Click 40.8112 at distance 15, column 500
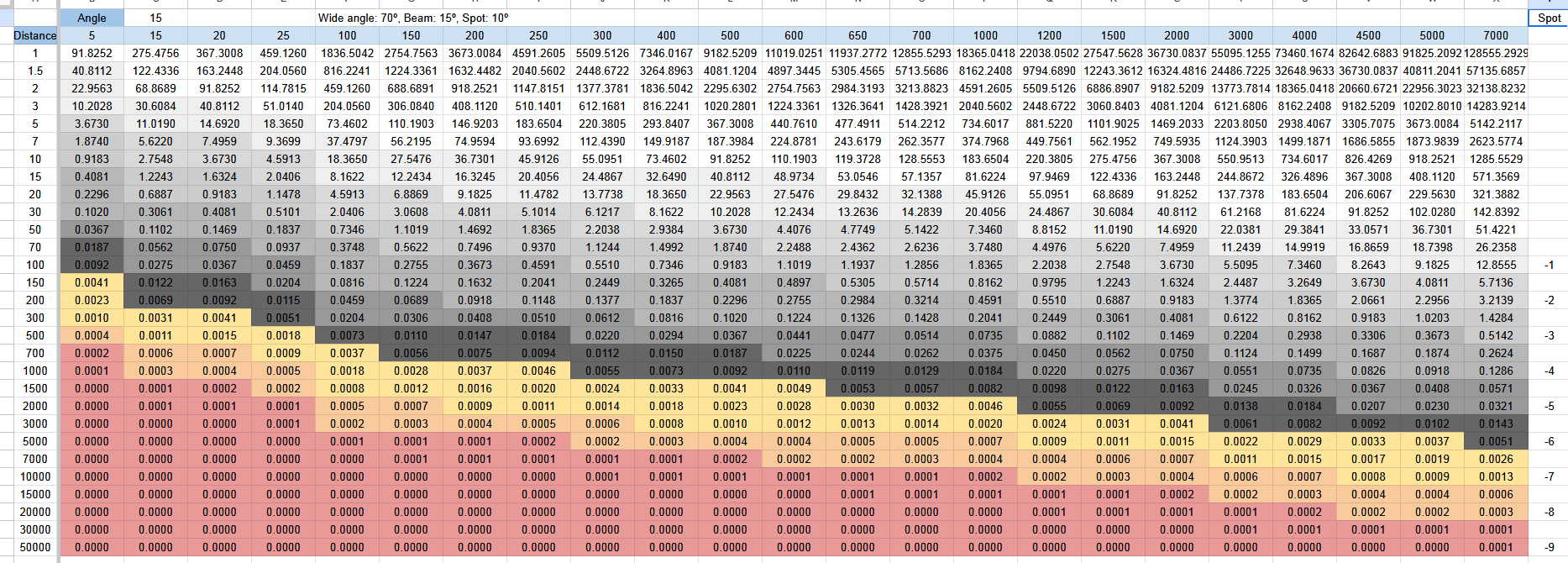The width and height of the screenshot is (1568, 563). tap(730, 176)
